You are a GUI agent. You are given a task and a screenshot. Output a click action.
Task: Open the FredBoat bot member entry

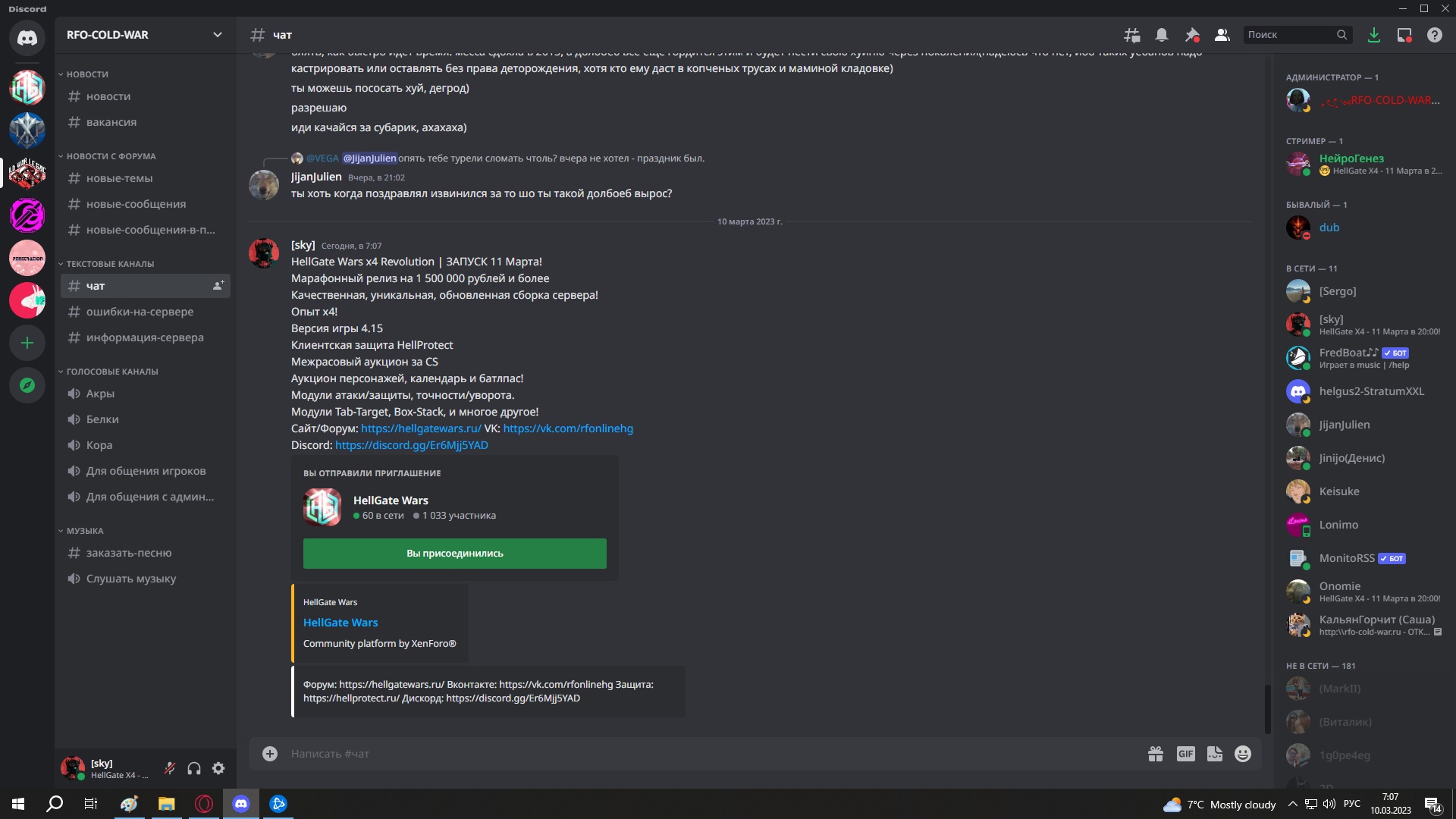point(1364,358)
